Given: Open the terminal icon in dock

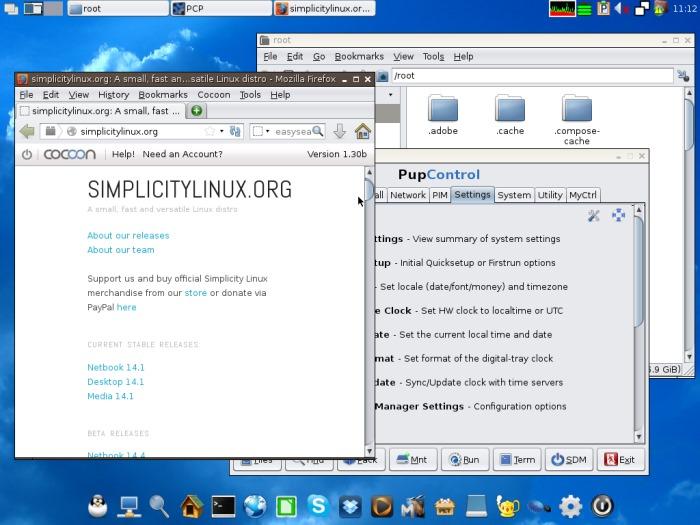Looking at the screenshot, I should tap(223, 506).
